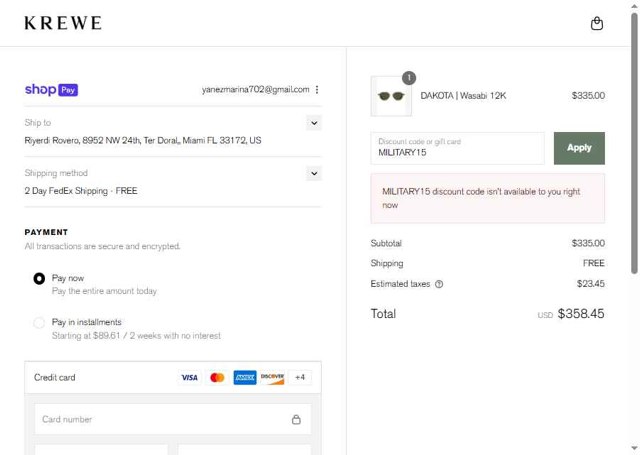Click the Credit card section header
Viewport: 640px width, 455px height.
(x=173, y=377)
